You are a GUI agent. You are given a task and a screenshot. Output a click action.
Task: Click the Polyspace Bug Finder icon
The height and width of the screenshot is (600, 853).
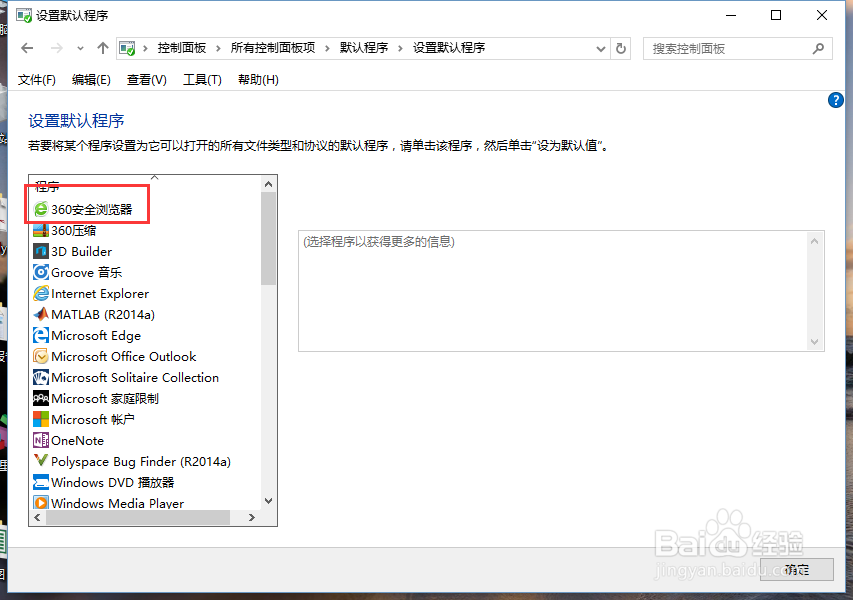coord(41,461)
